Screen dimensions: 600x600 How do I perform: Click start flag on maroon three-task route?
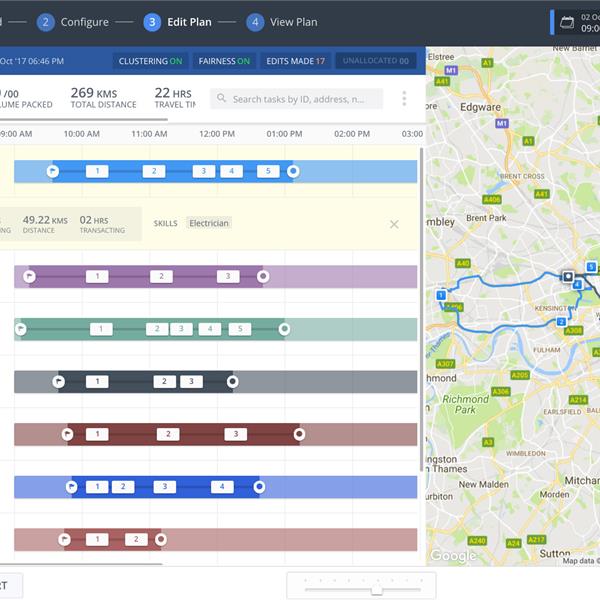pos(68,434)
